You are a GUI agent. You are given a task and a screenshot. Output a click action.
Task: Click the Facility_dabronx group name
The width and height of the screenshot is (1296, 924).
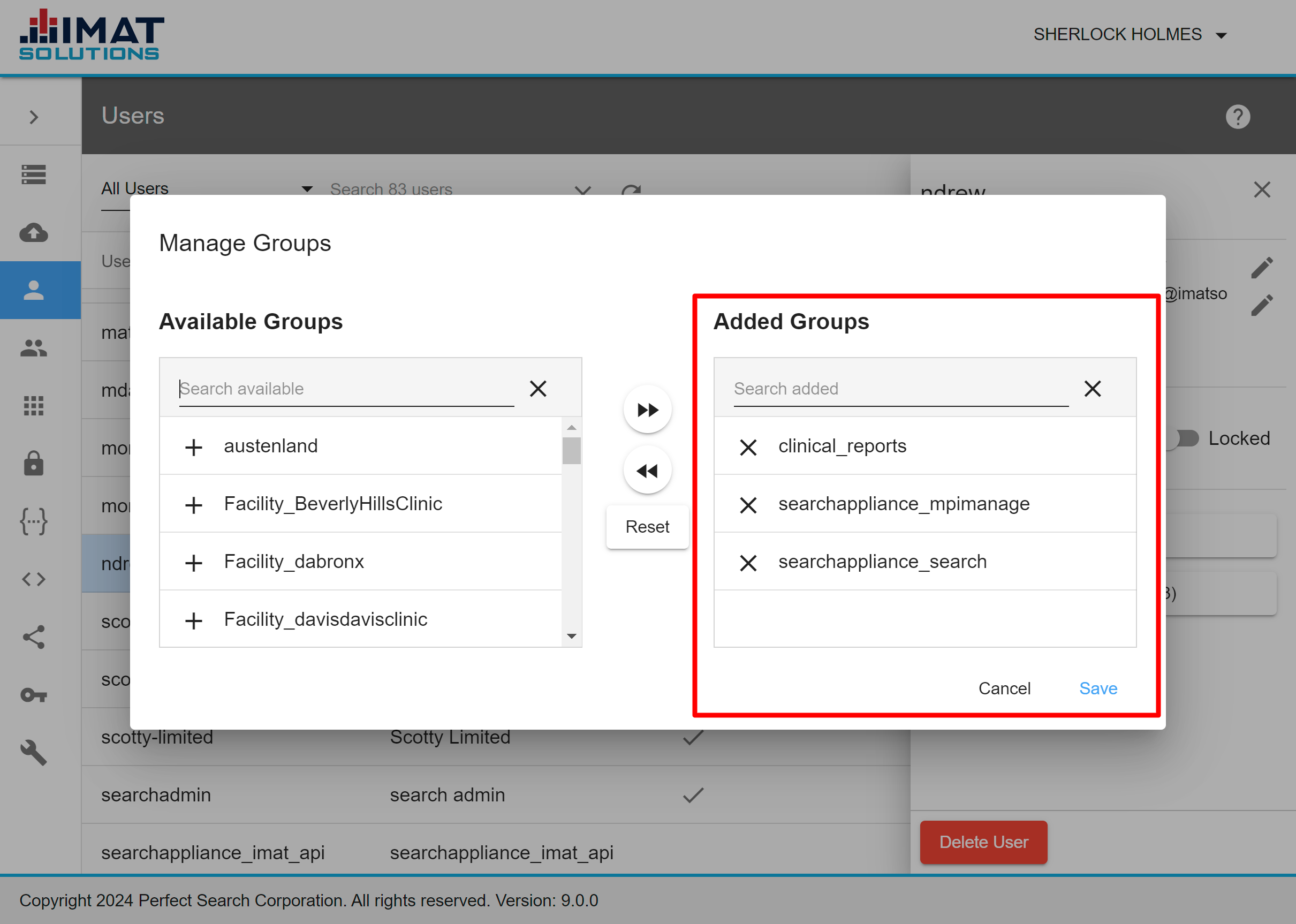(x=293, y=562)
